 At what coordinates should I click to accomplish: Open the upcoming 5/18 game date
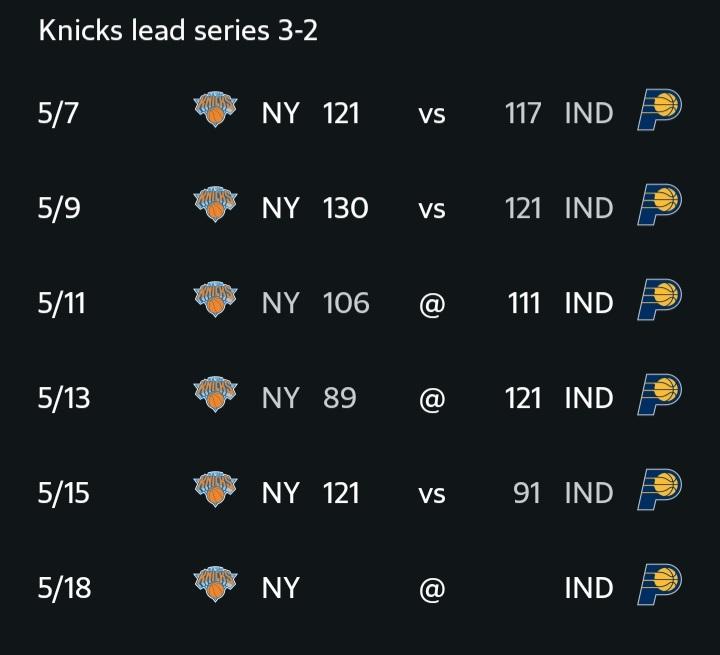[x=64, y=587]
